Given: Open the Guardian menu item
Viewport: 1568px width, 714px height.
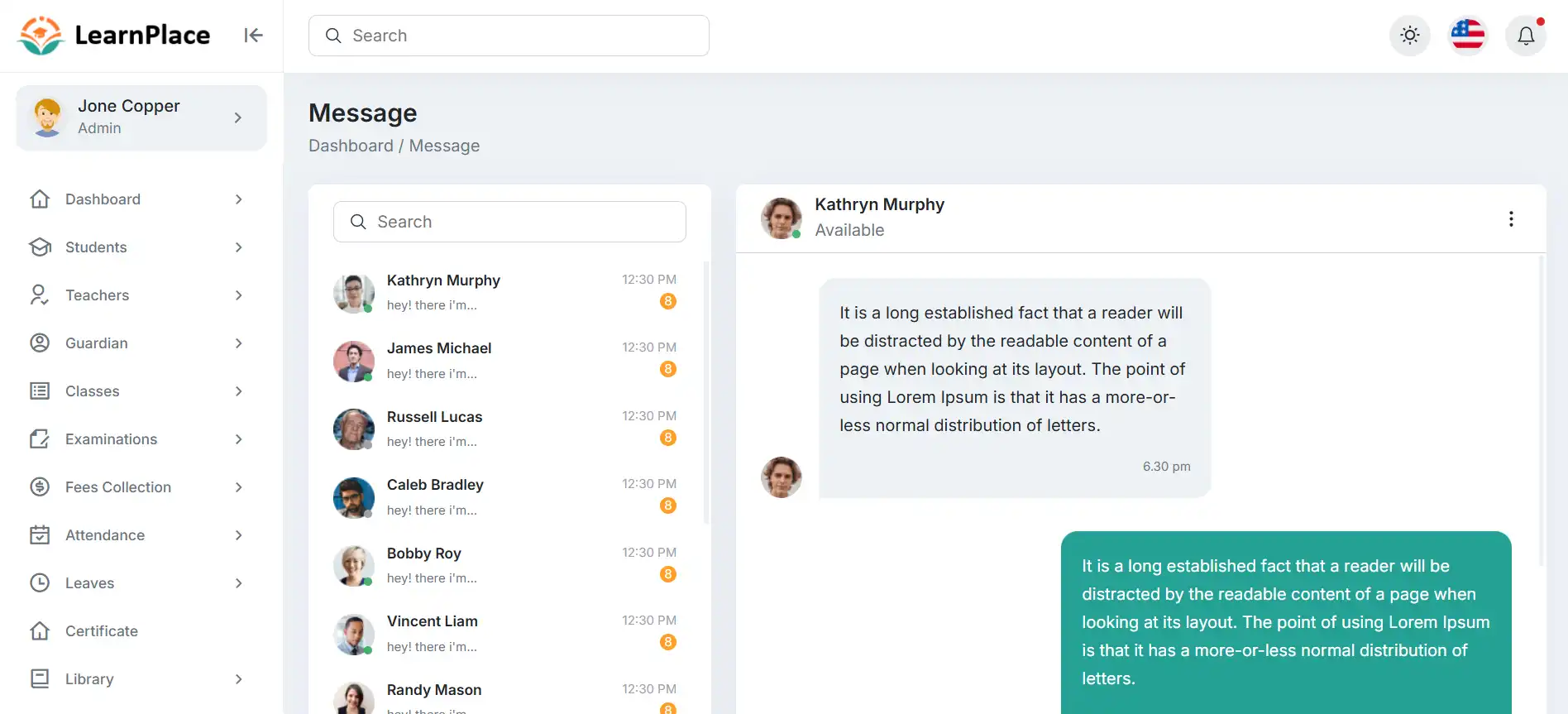Looking at the screenshot, I should click(141, 343).
